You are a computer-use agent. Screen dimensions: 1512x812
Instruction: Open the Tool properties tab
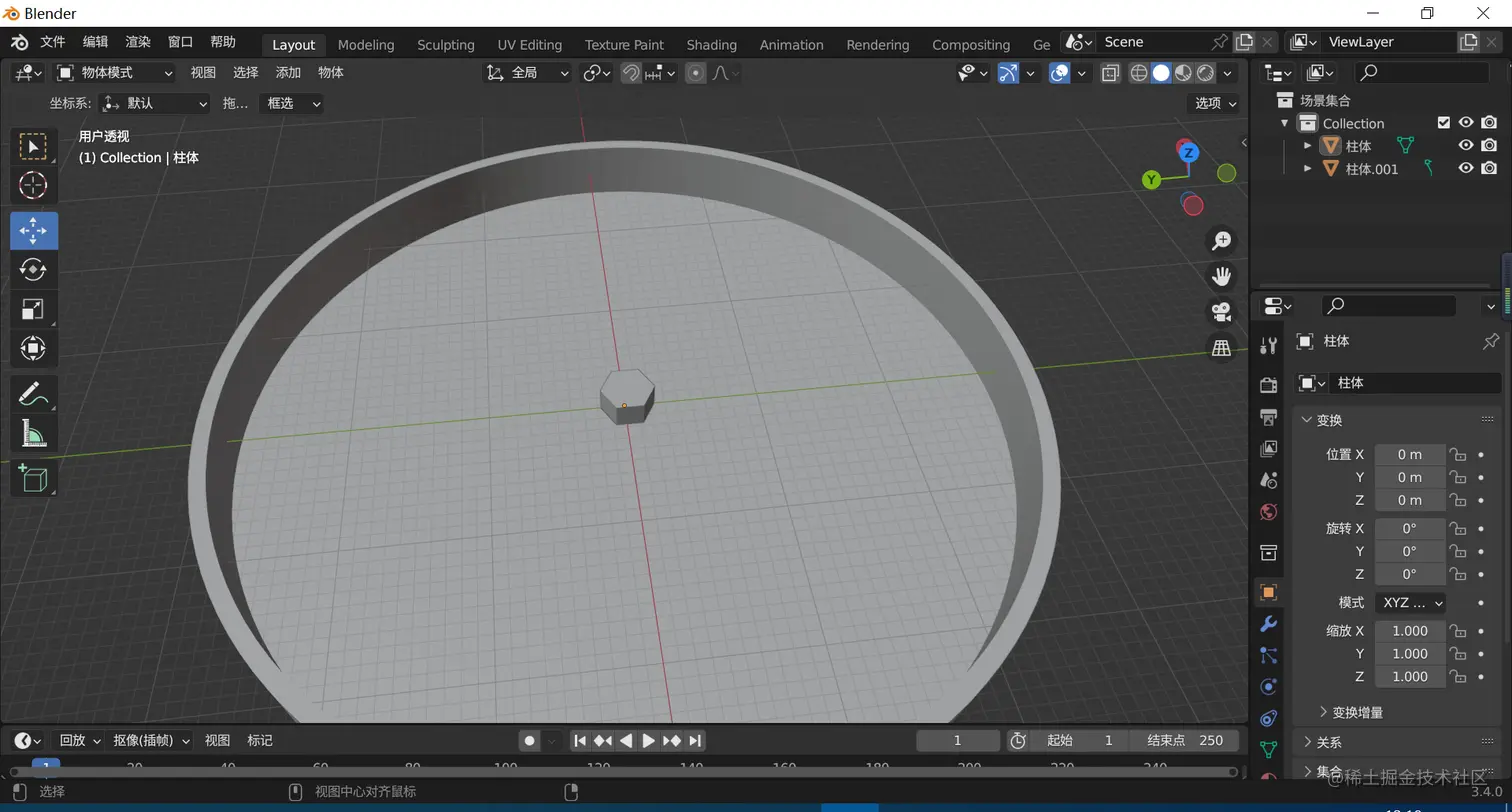(1268, 346)
